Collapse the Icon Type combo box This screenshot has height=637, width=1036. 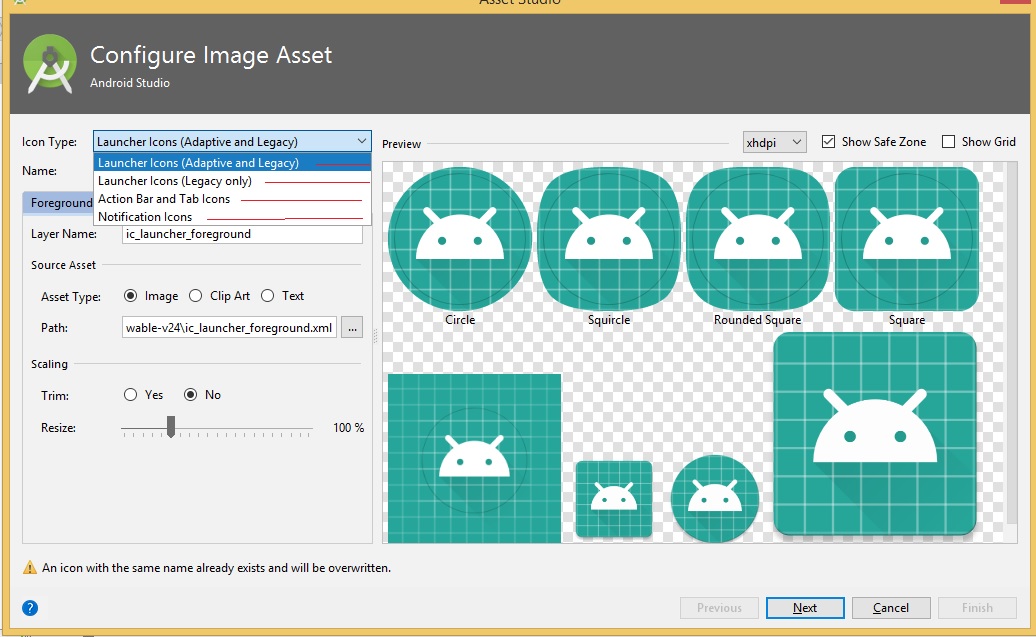(360, 142)
